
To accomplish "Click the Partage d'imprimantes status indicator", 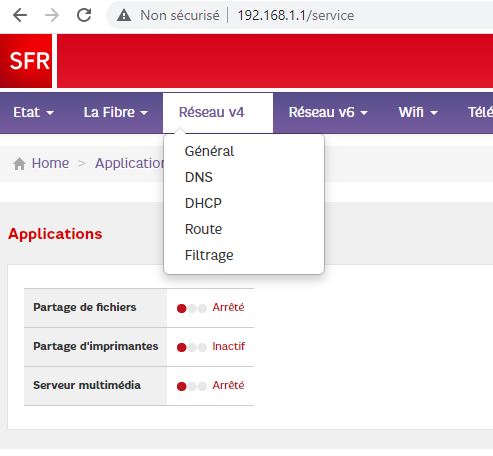I will pyautogui.click(x=192, y=348).
